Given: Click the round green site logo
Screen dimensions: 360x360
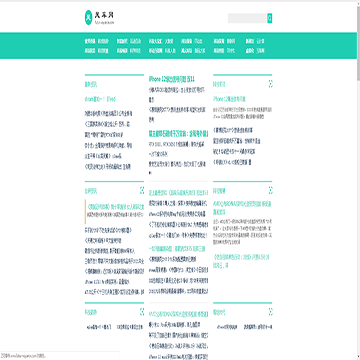Looking at the screenshot, I should (x=88, y=17).
